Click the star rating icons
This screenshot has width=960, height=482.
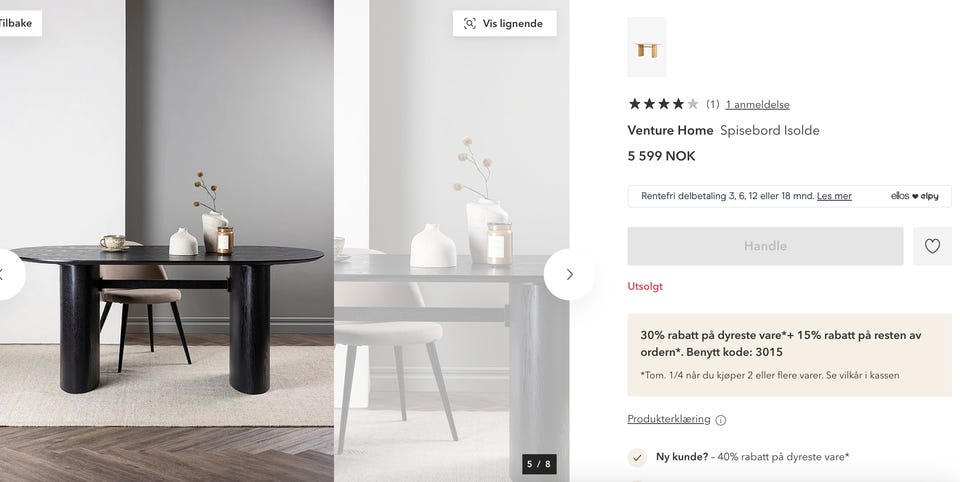click(x=663, y=104)
